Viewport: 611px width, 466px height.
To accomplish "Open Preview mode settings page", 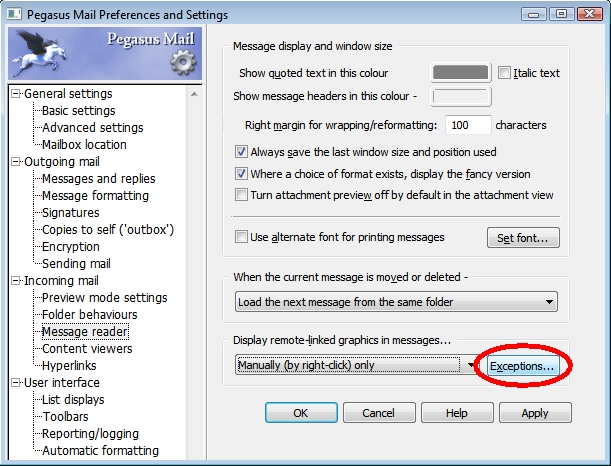I will [104, 298].
